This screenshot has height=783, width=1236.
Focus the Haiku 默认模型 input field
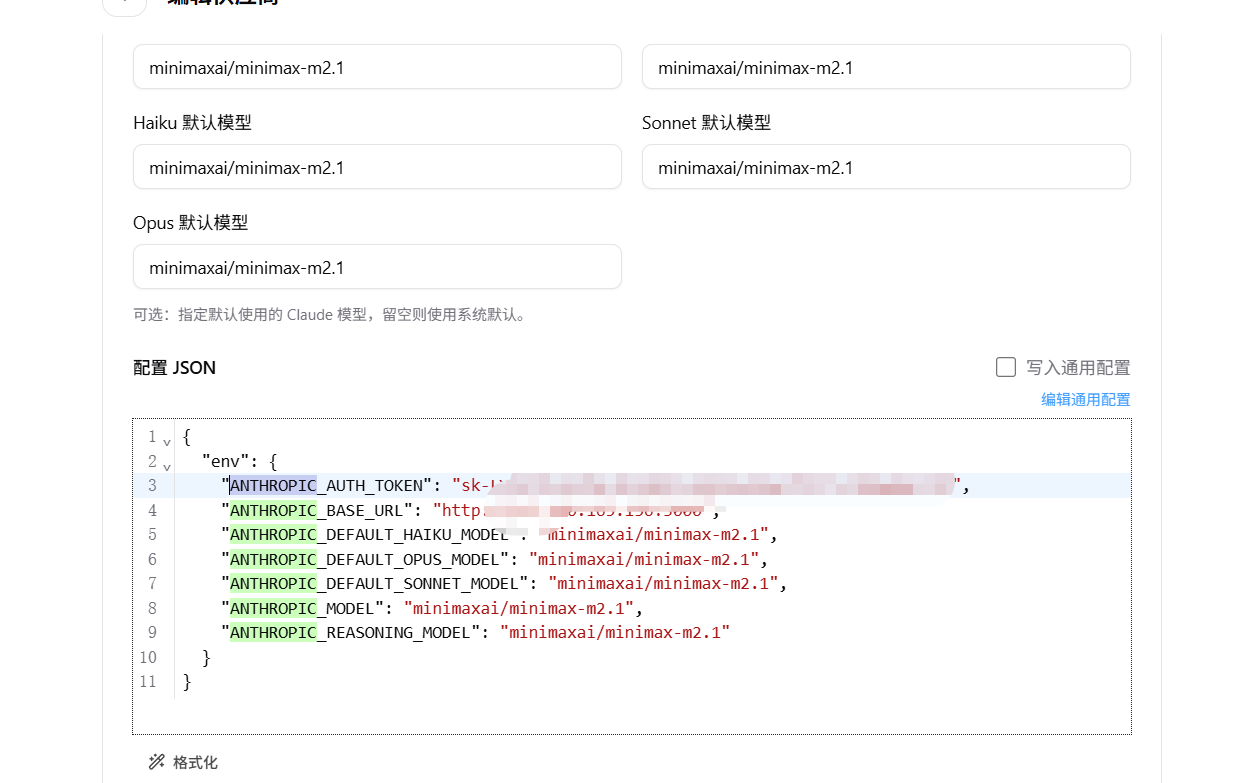click(x=377, y=167)
